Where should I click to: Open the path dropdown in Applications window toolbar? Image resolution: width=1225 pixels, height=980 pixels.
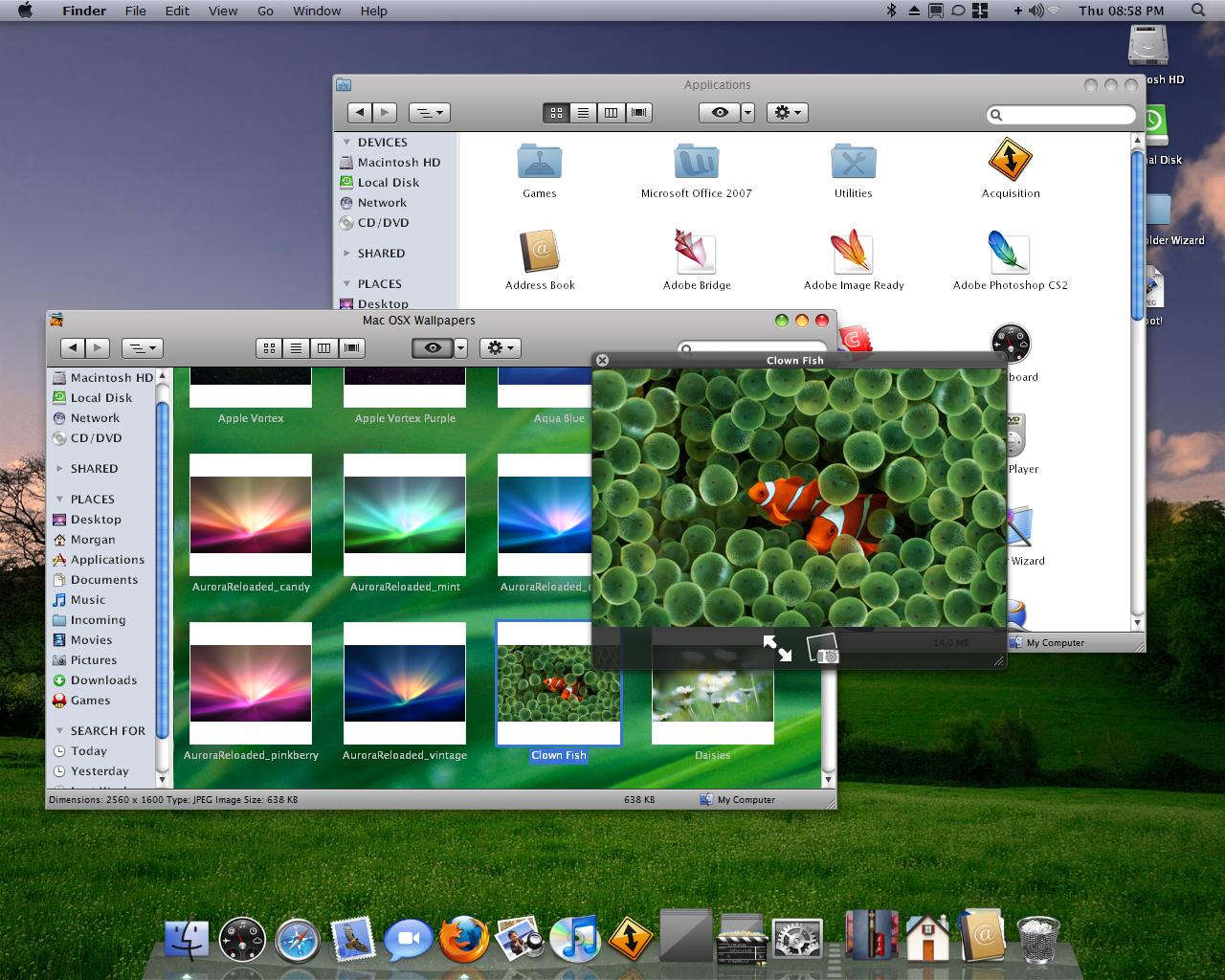429,113
